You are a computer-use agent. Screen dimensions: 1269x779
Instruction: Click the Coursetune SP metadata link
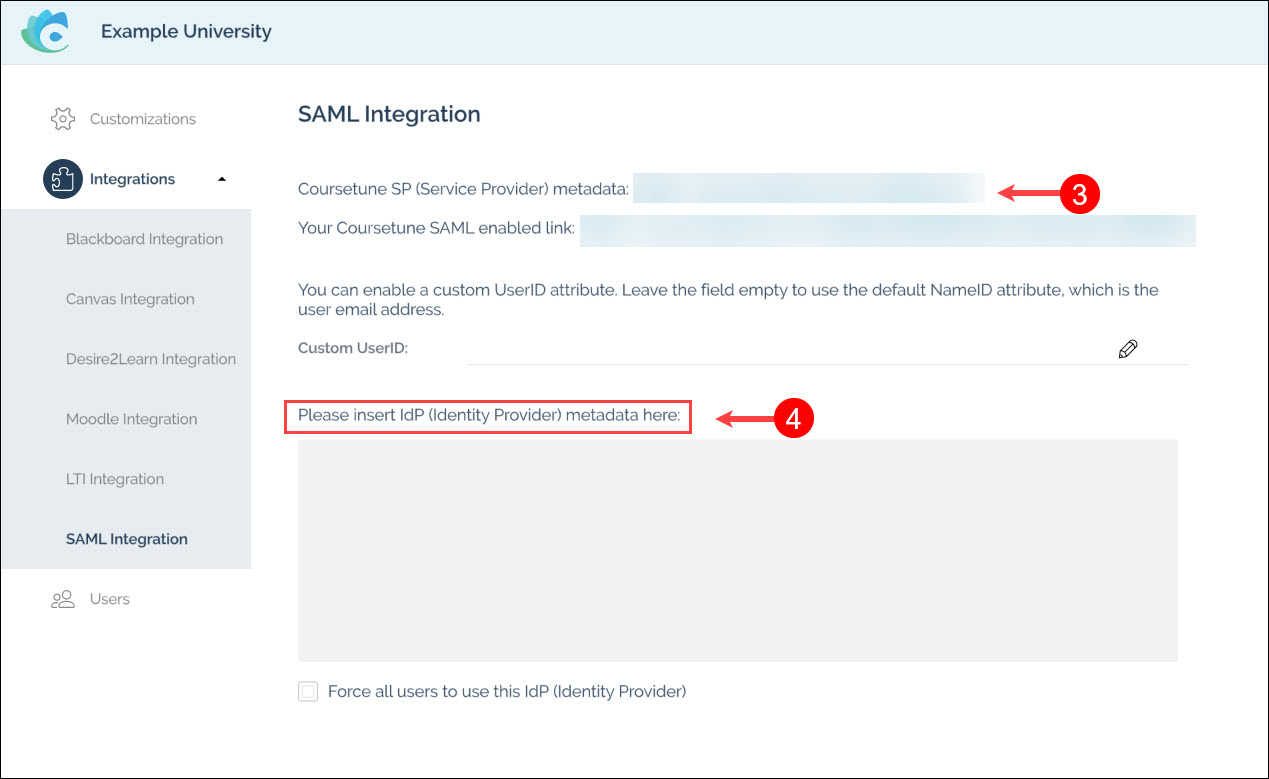coord(808,189)
